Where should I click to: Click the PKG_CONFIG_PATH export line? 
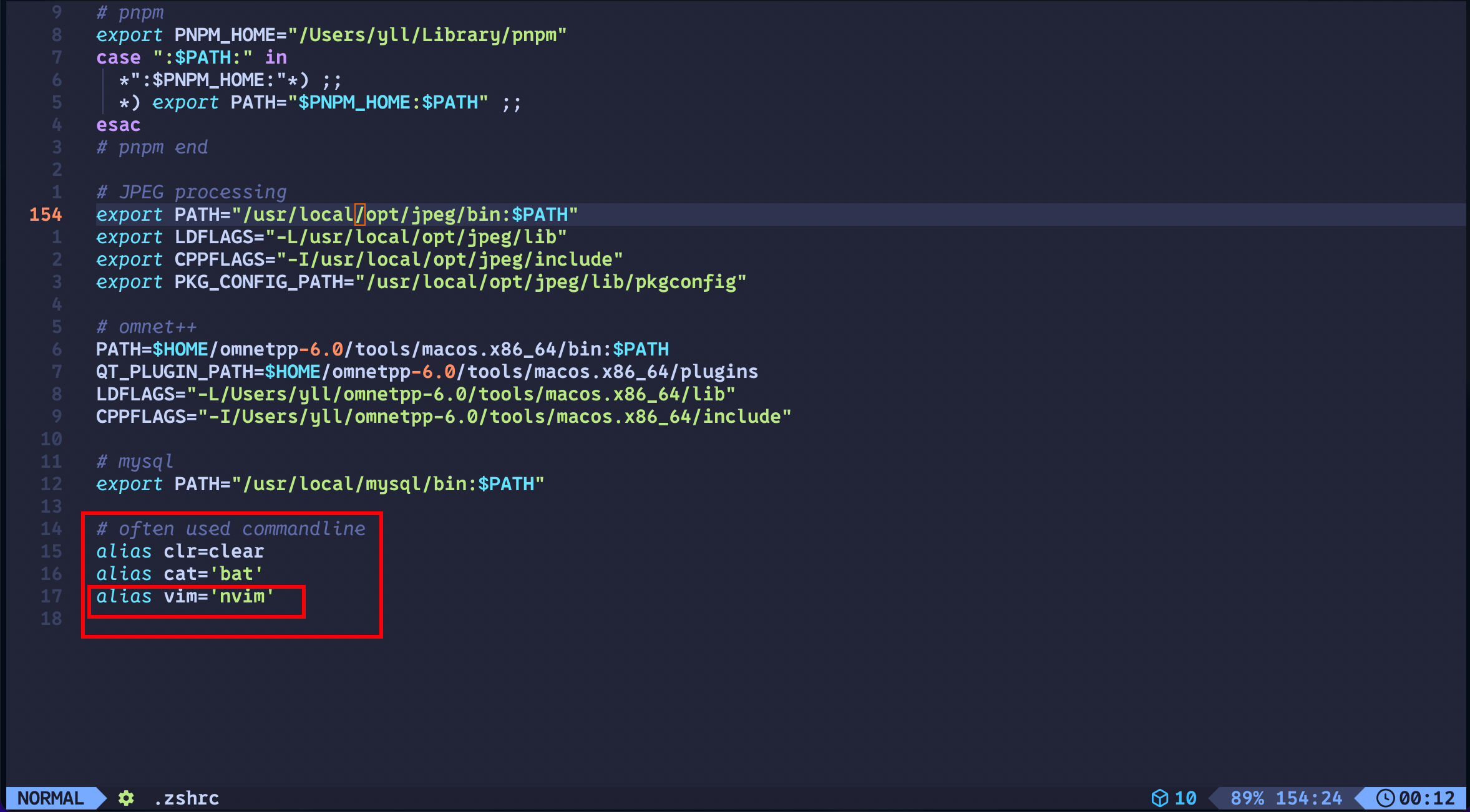pos(421,283)
